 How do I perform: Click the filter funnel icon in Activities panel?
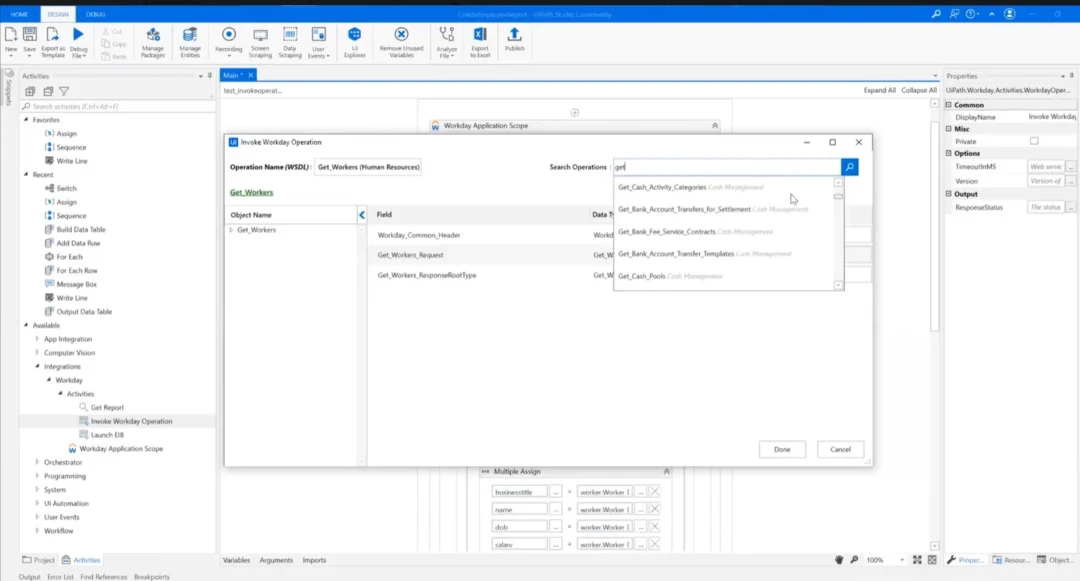(64, 91)
